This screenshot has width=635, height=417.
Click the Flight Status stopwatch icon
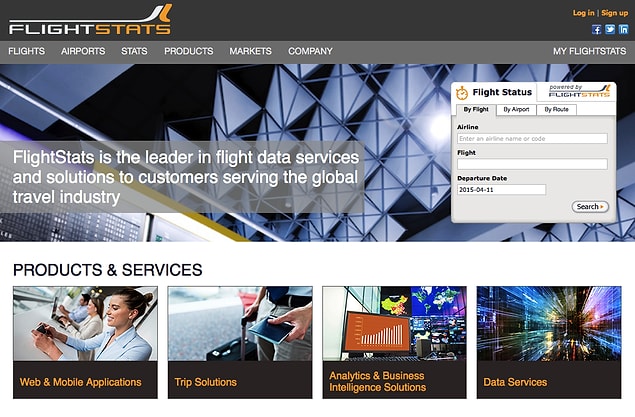coord(462,93)
